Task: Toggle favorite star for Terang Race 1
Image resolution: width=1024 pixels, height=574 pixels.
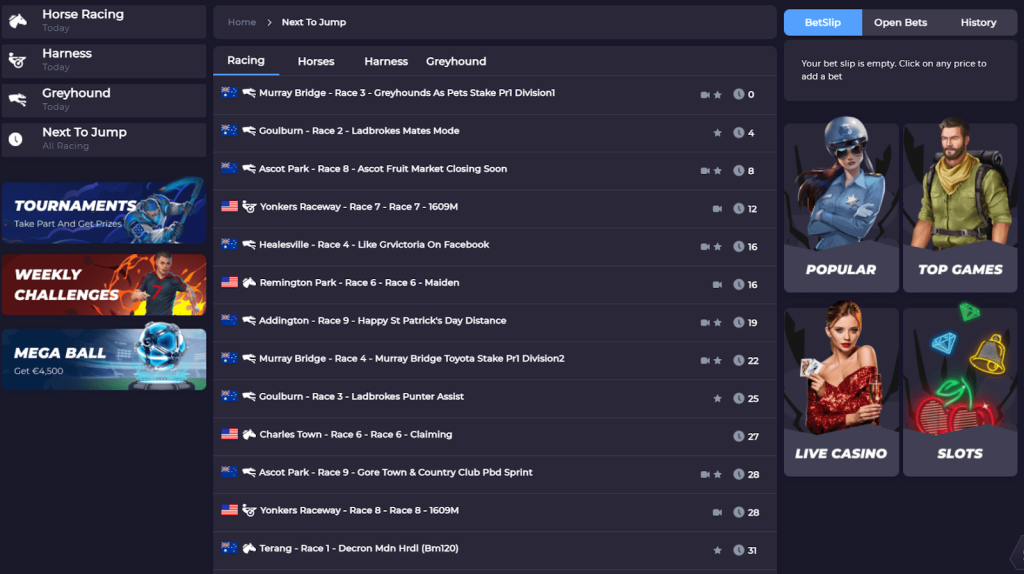Action: coord(717,550)
